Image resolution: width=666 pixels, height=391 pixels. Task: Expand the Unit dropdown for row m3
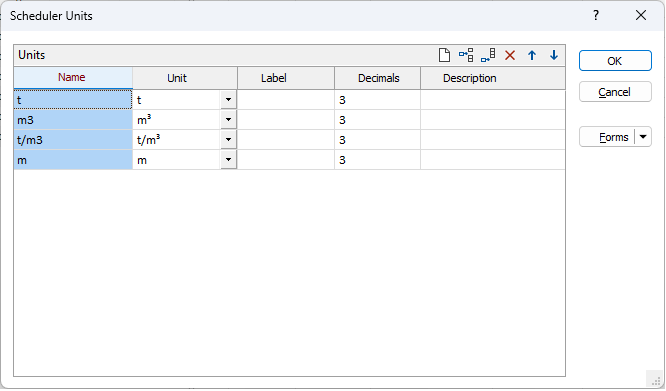tap(228, 120)
